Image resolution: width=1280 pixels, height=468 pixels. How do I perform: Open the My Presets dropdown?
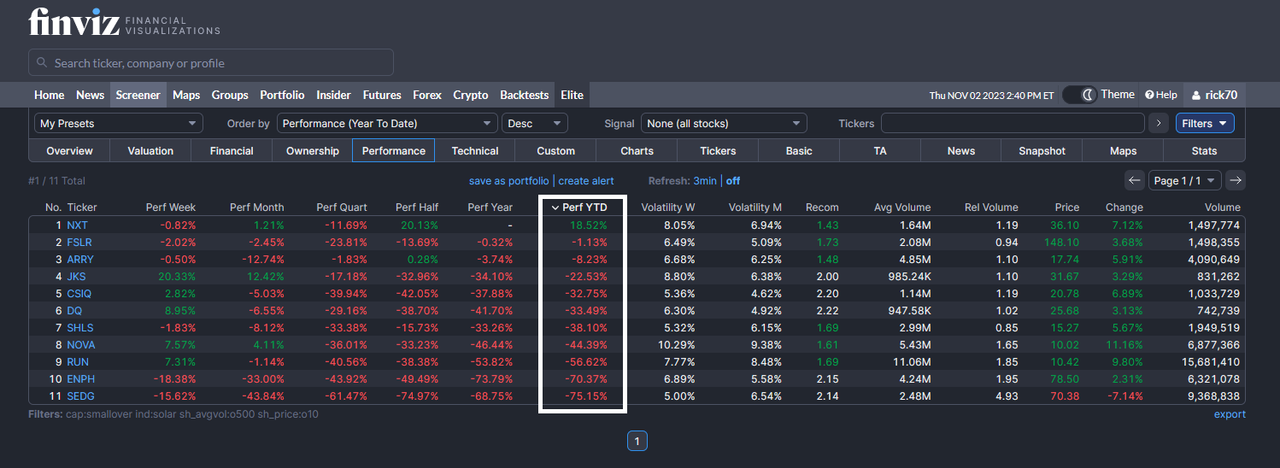[119, 123]
